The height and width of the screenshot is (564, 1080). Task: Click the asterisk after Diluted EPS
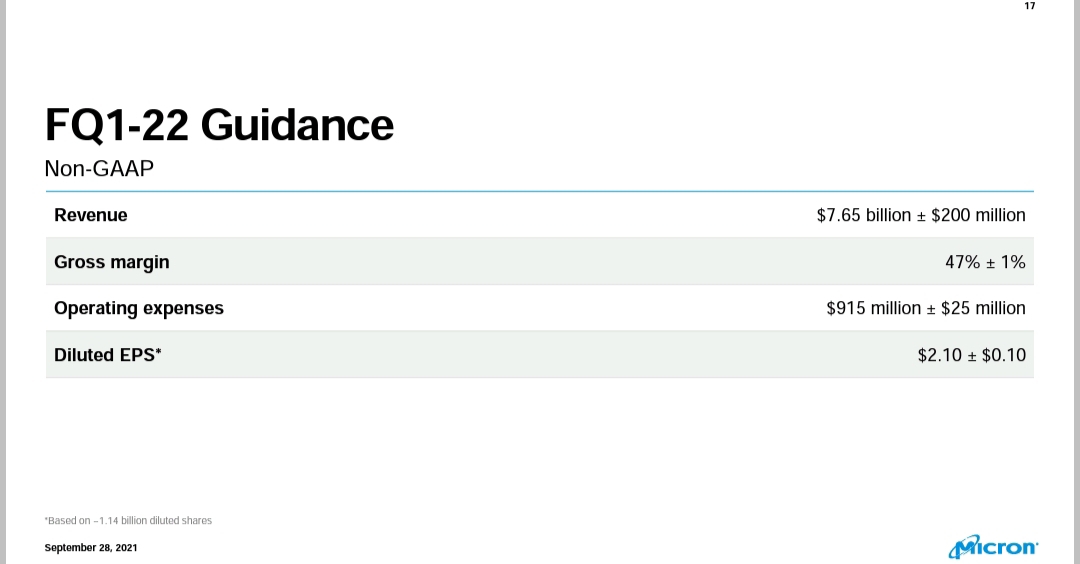[x=158, y=351]
